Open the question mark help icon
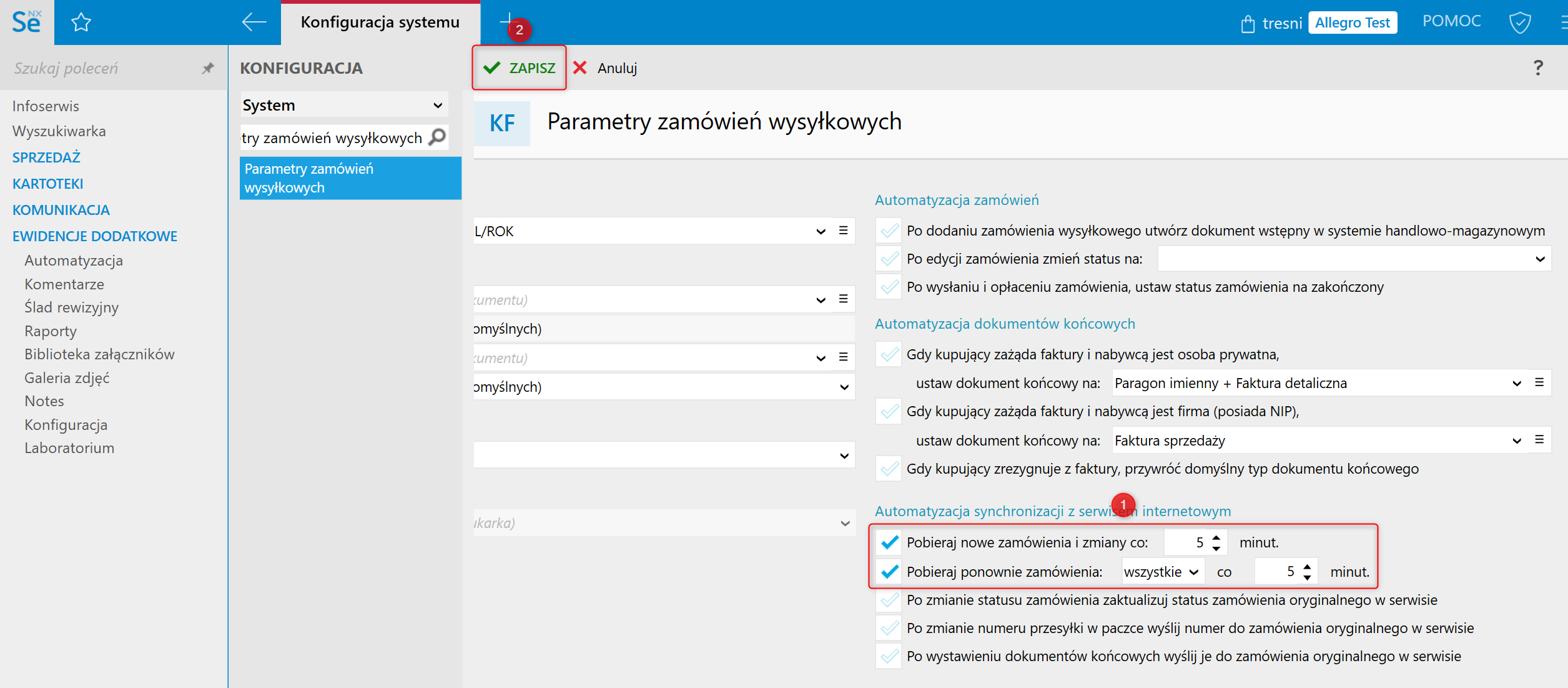Image resolution: width=1568 pixels, height=688 pixels. coord(1538,68)
